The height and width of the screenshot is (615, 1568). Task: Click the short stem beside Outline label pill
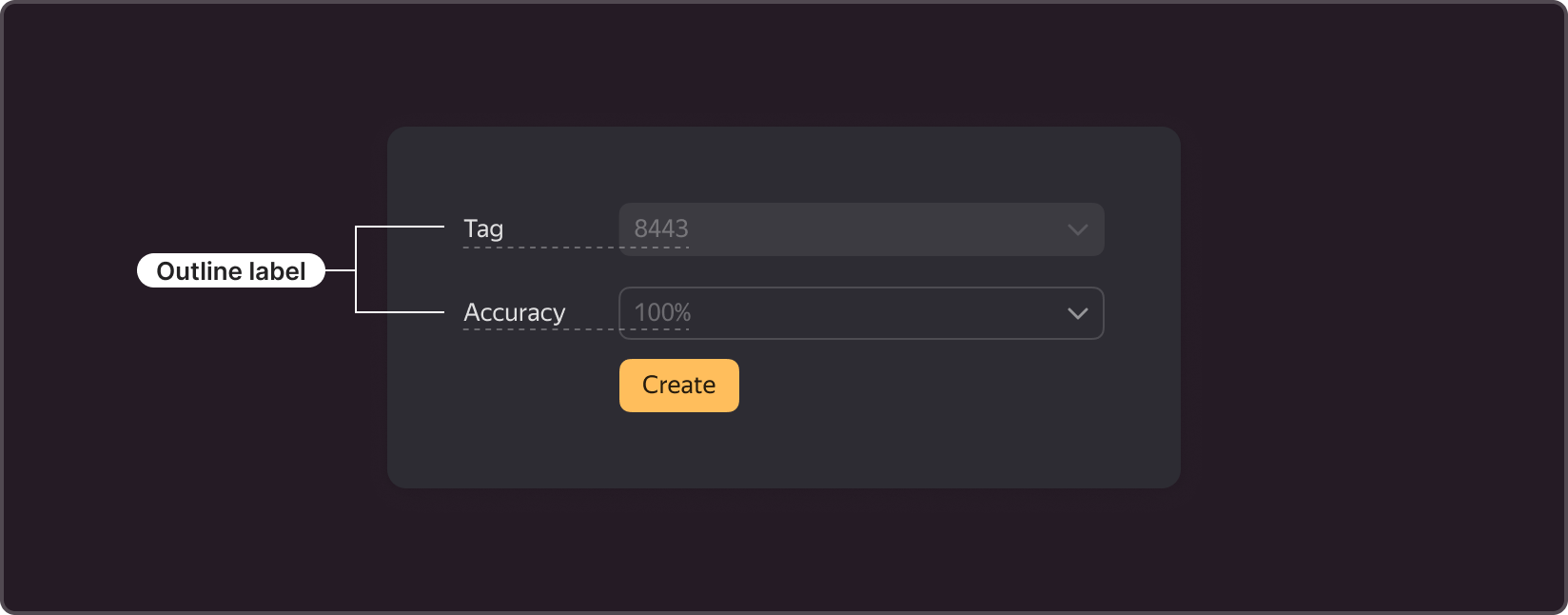340,270
